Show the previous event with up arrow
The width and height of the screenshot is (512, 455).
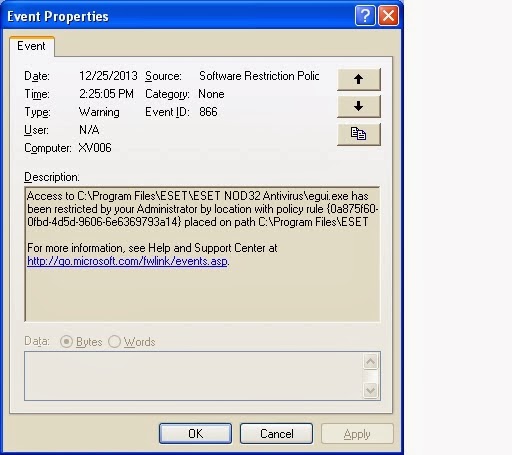click(x=359, y=79)
